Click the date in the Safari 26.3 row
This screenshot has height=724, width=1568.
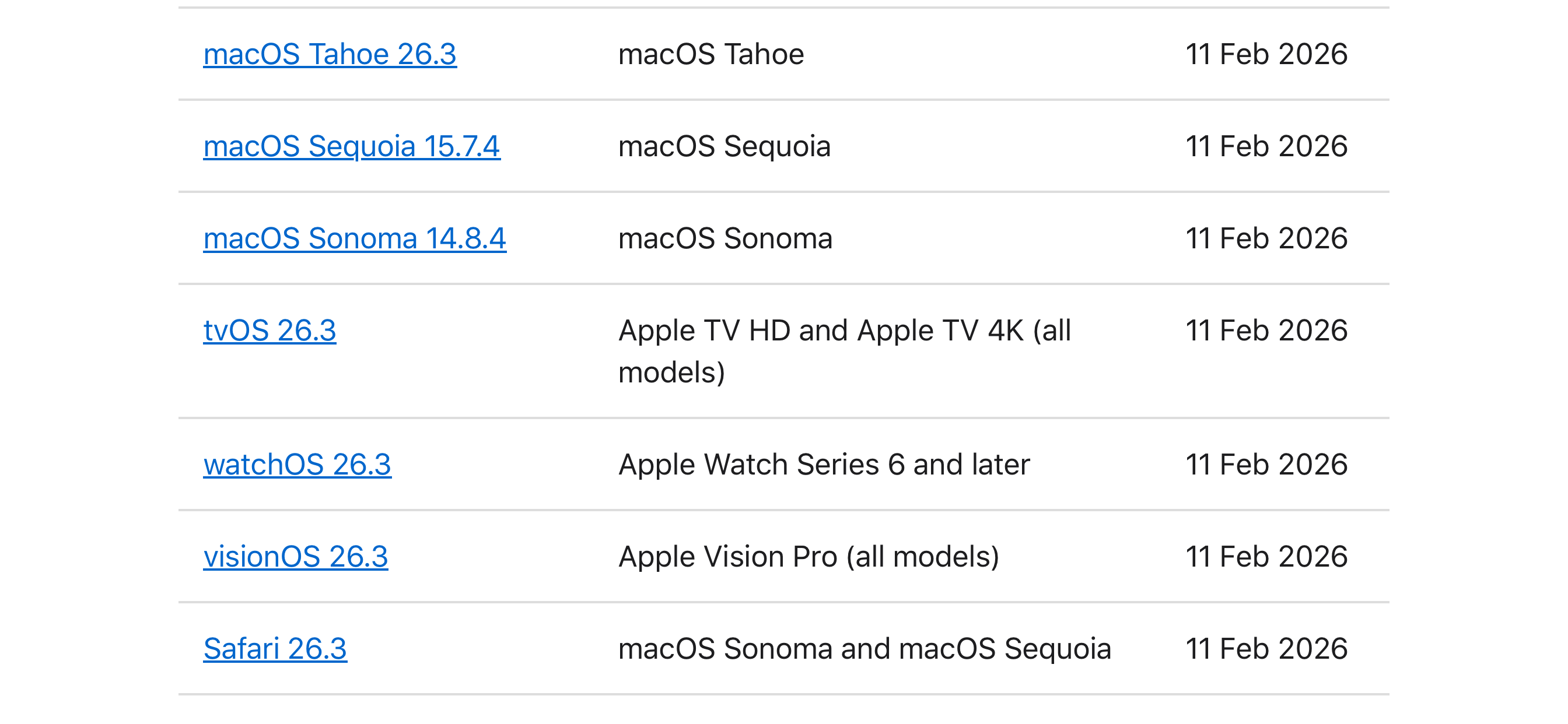[x=1266, y=649]
